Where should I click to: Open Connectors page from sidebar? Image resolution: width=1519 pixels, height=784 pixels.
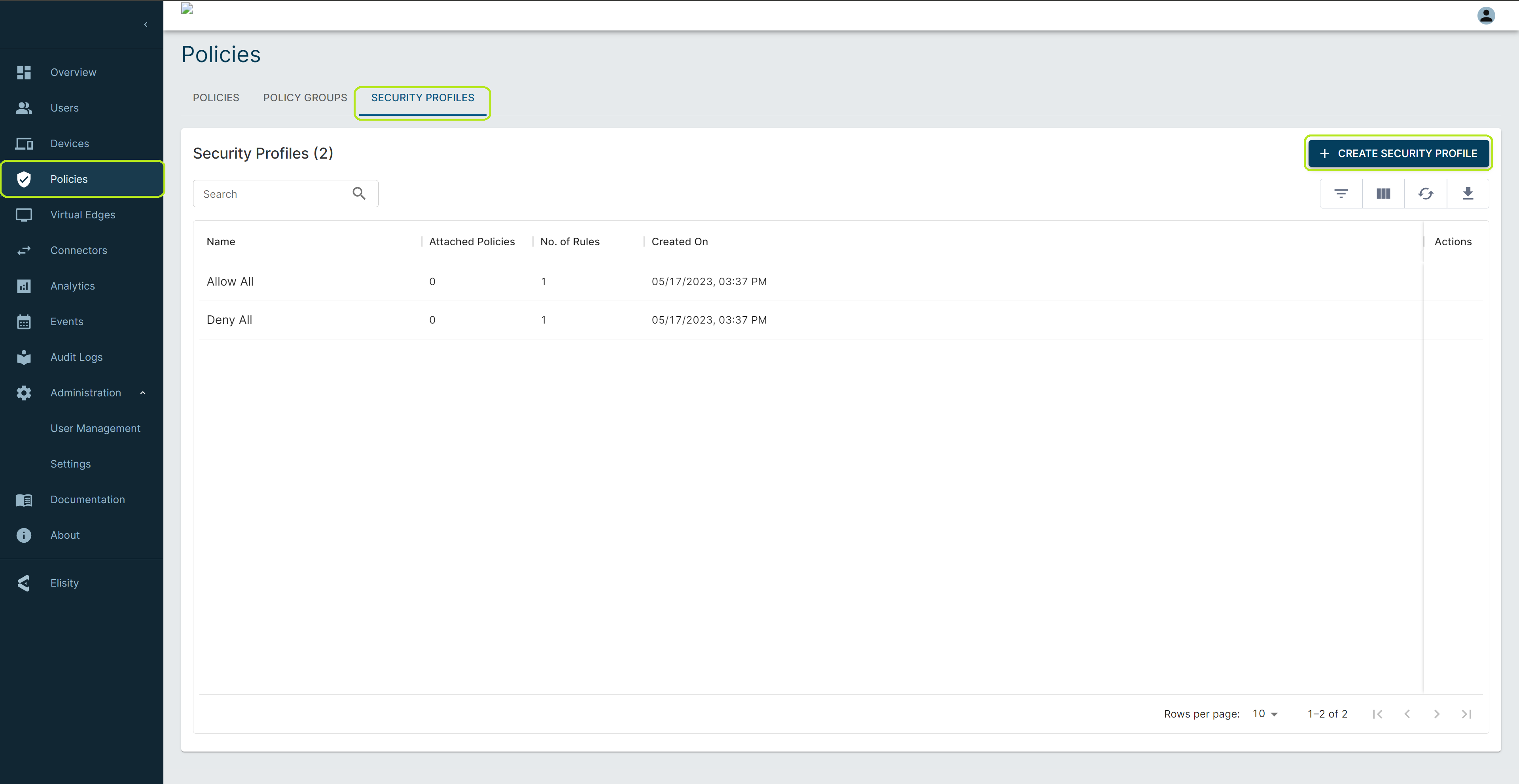click(x=78, y=250)
